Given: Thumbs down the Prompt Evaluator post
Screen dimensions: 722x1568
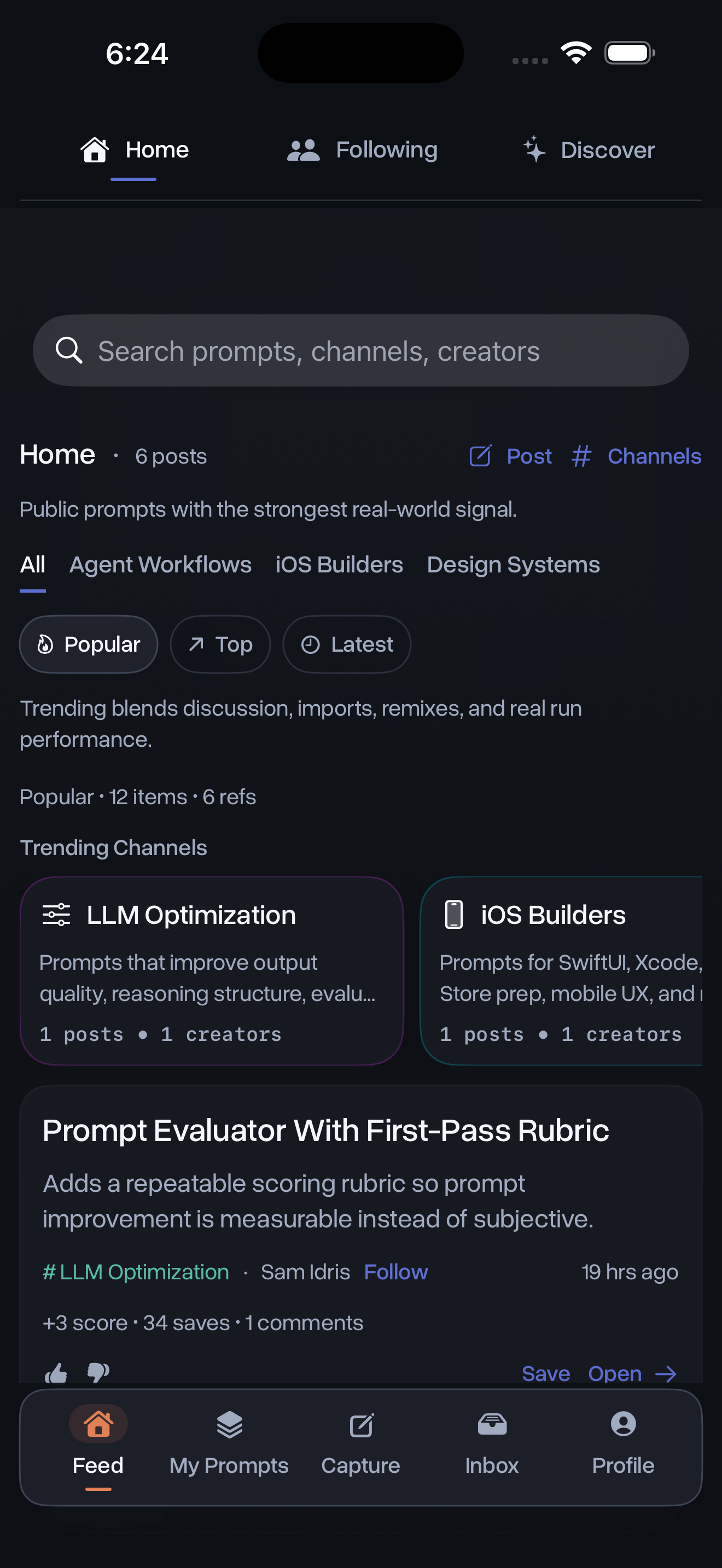Looking at the screenshot, I should click(97, 1373).
